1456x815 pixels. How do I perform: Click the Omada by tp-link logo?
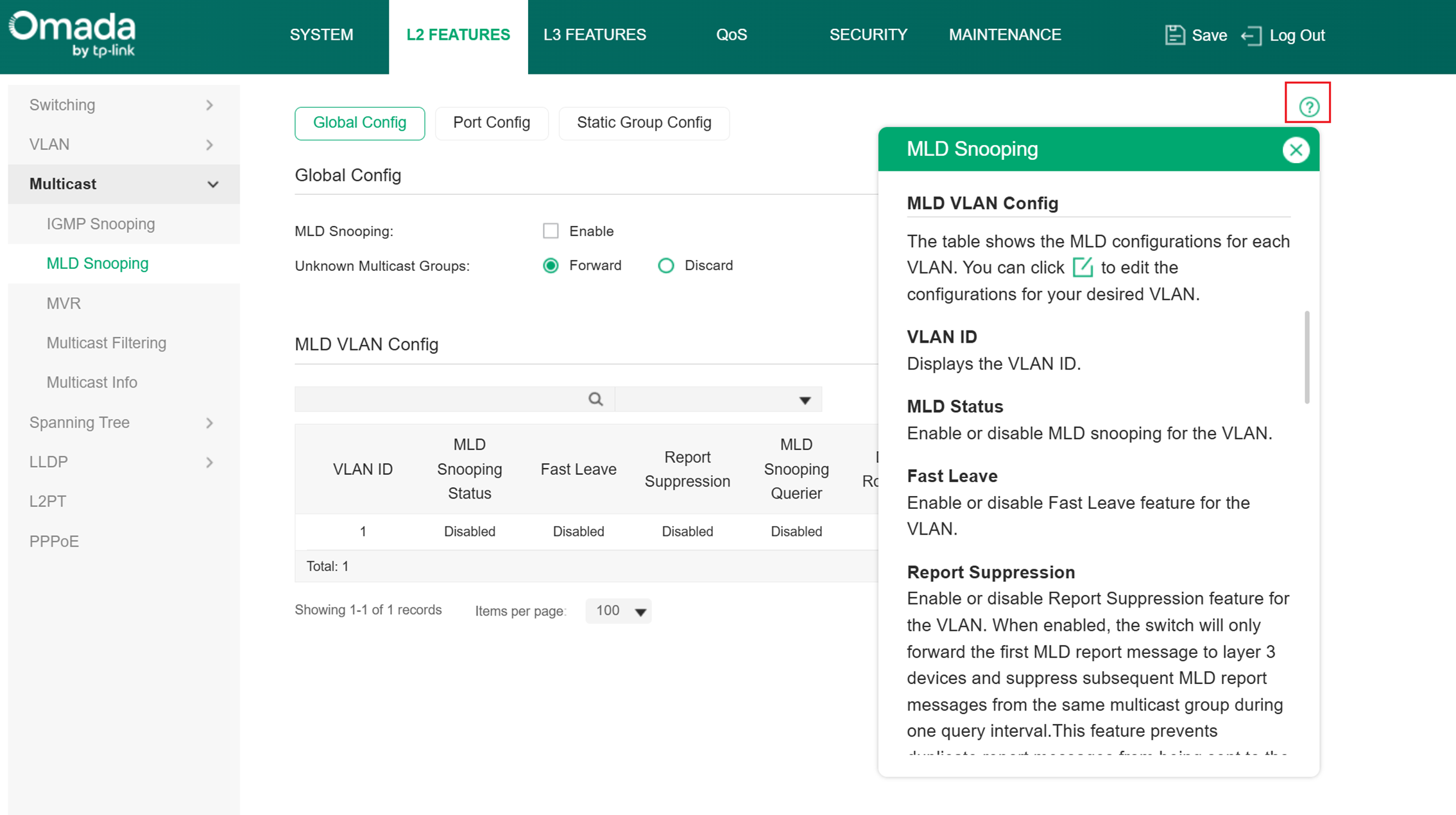72,34
